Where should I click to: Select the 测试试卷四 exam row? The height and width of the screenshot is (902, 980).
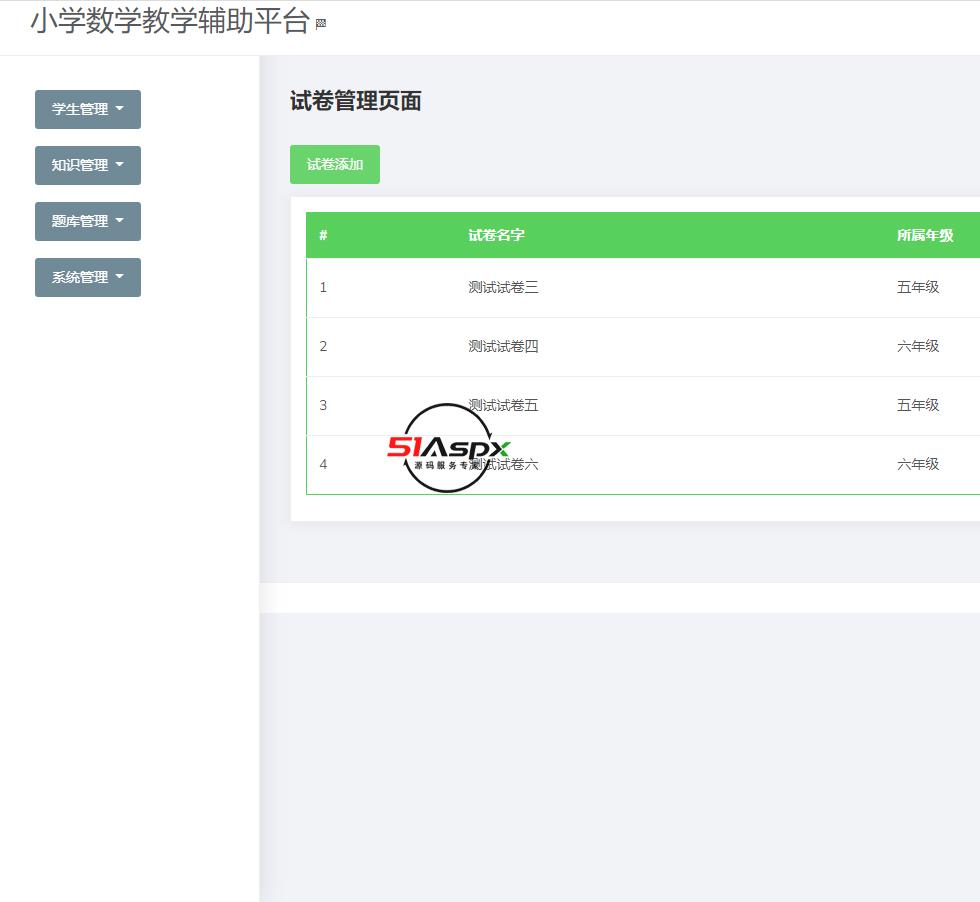click(x=503, y=346)
